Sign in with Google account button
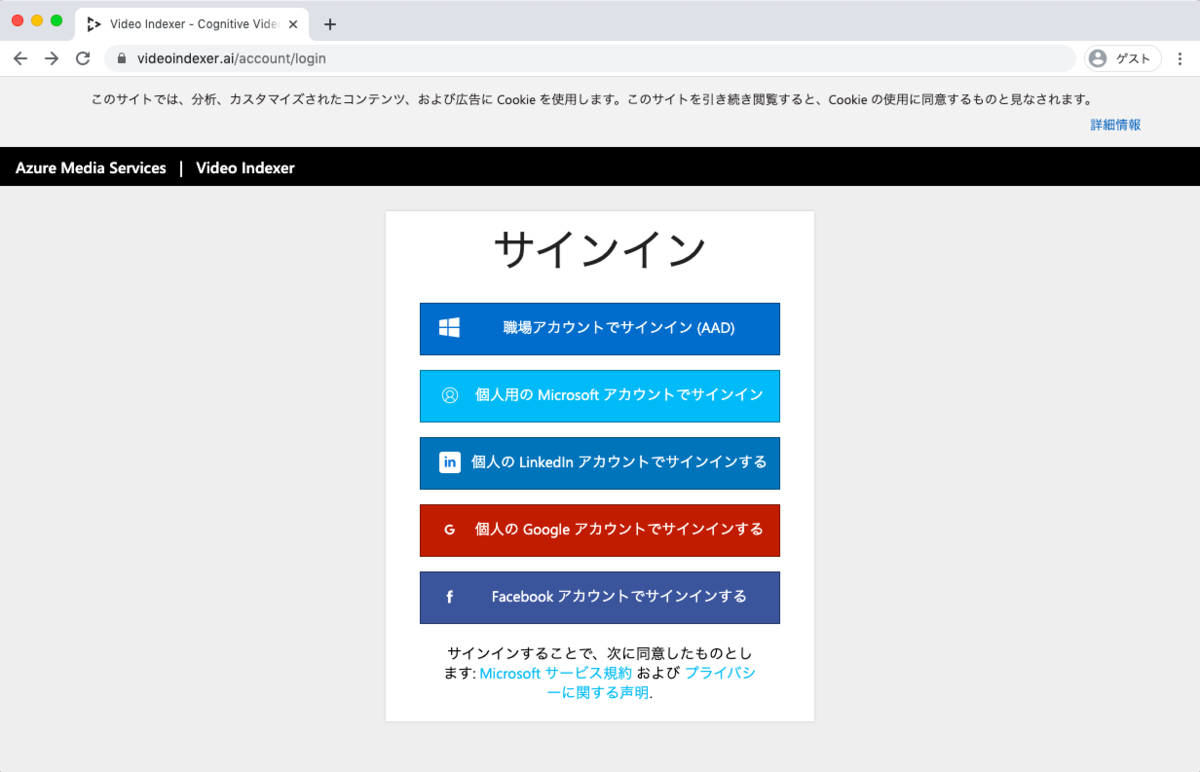Image resolution: width=1200 pixels, height=772 pixels. click(x=600, y=530)
